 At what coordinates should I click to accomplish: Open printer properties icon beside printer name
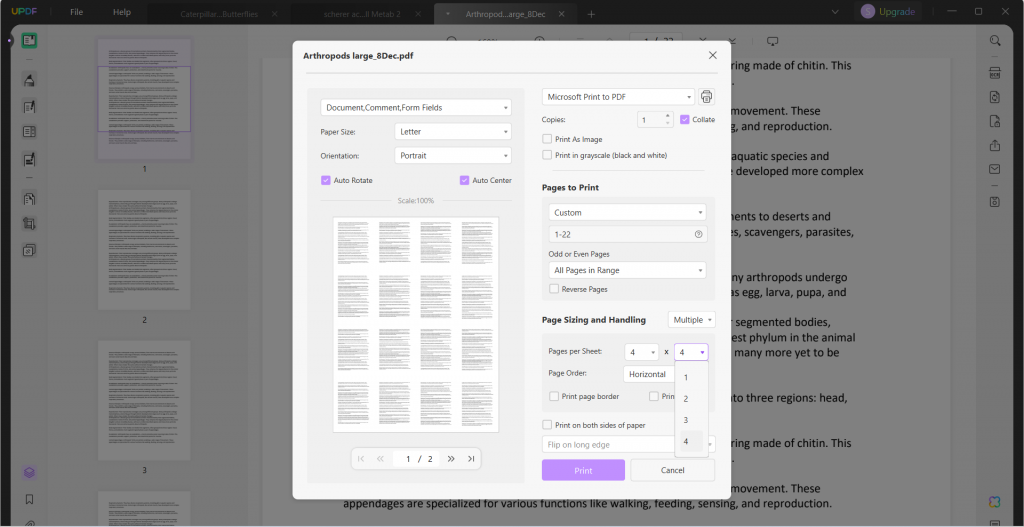tap(706, 97)
